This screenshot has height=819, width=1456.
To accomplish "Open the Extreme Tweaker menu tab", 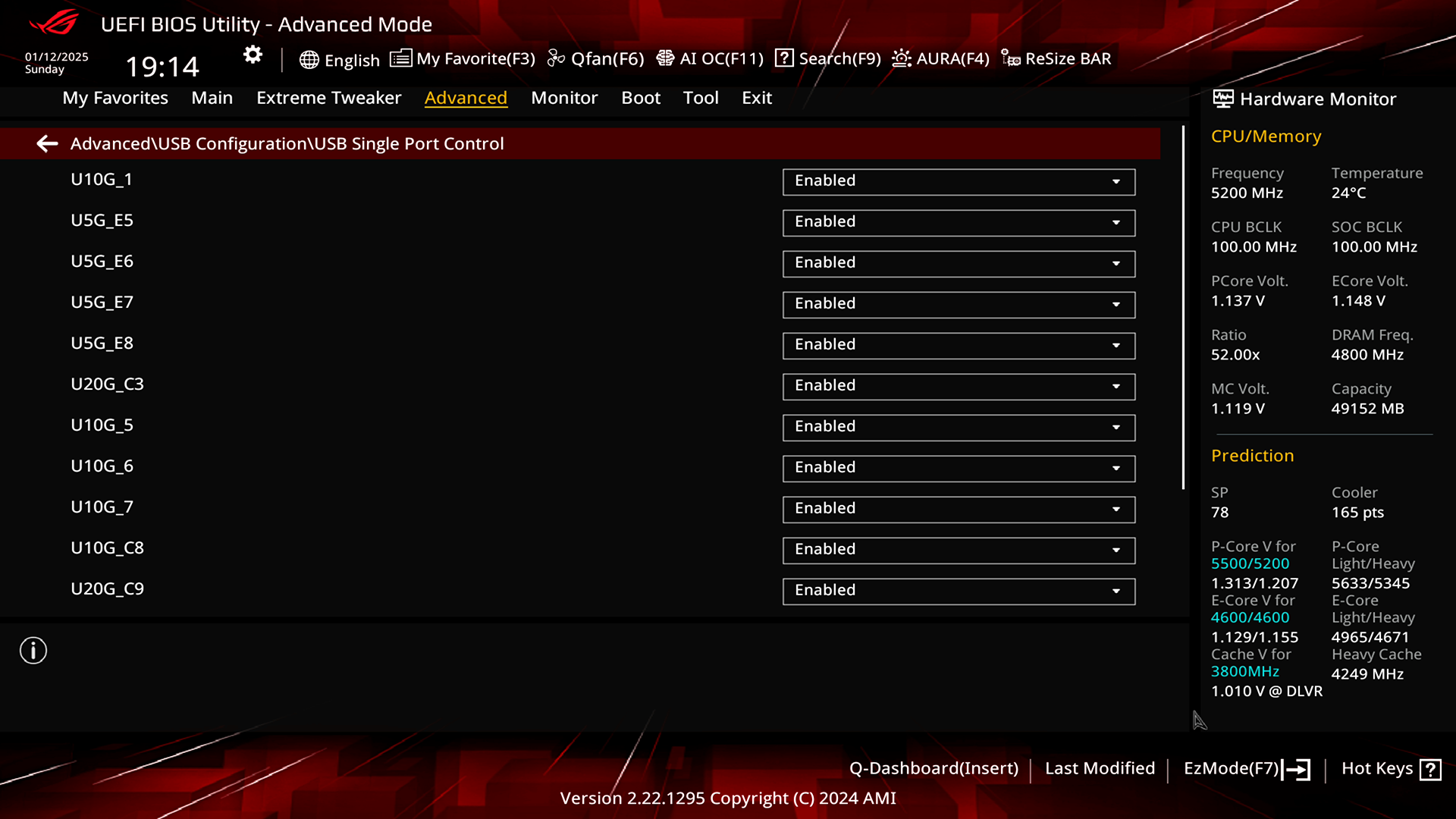I will coord(329,97).
